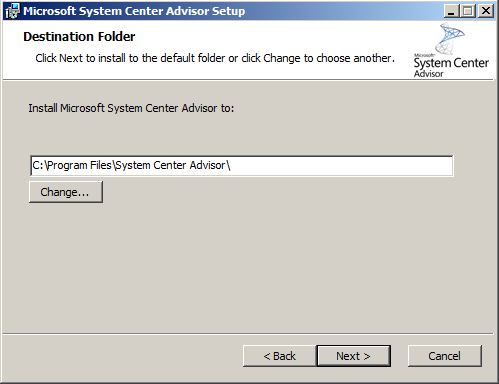This screenshot has height=384, width=499.
Task: Click the disabled maximize button
Action: pyautogui.click(x=468, y=11)
